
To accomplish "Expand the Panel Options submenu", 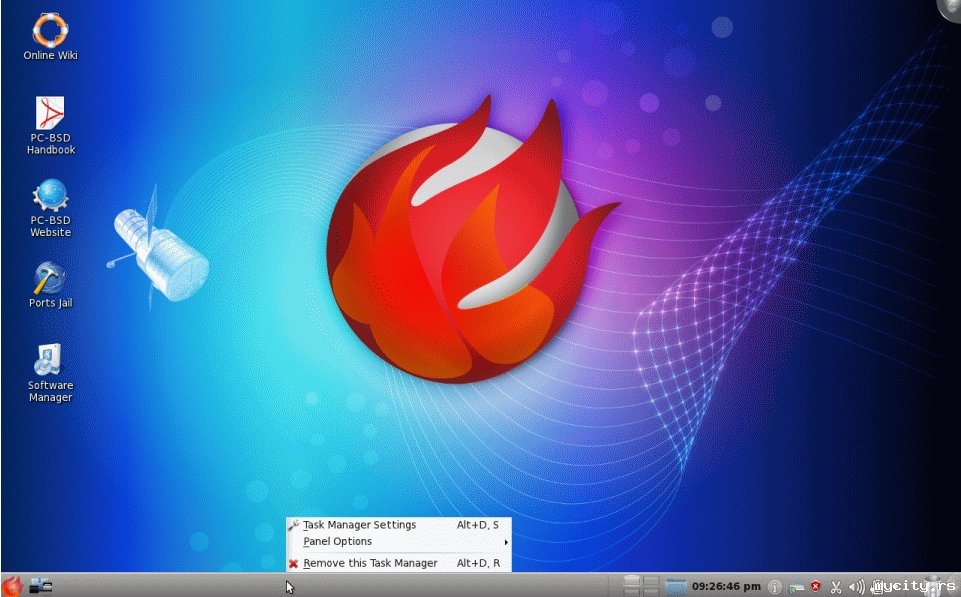I will 399,542.
